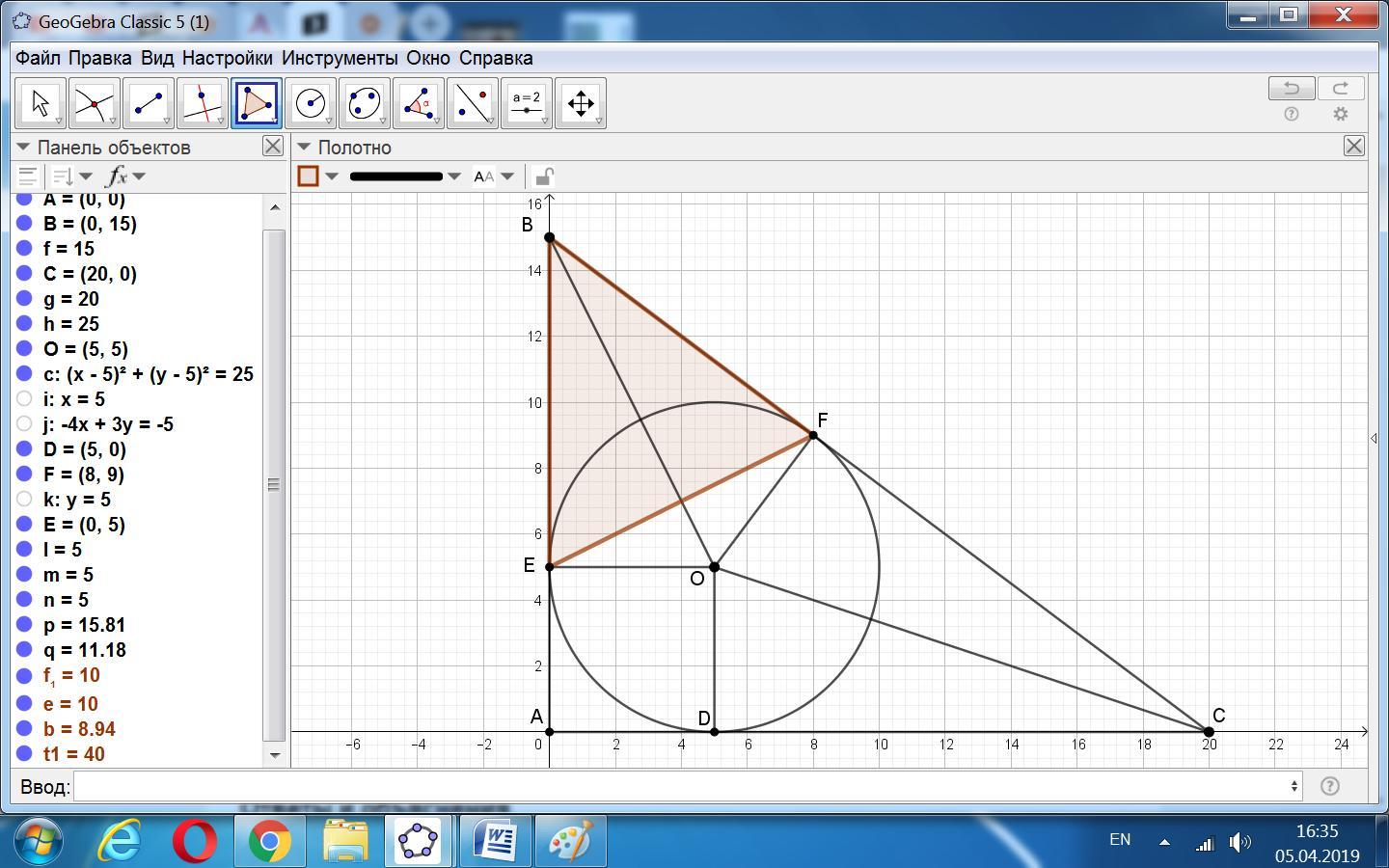Select the Ellipse conic tool
This screenshot has width=1389, height=868.
click(x=365, y=103)
